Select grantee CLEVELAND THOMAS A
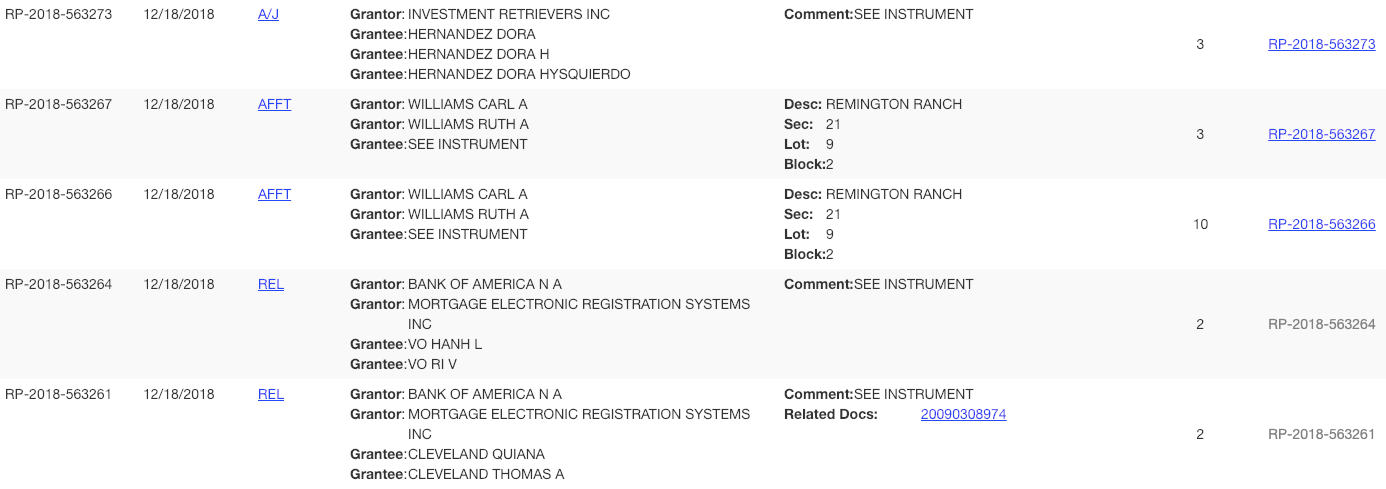 click(x=486, y=474)
